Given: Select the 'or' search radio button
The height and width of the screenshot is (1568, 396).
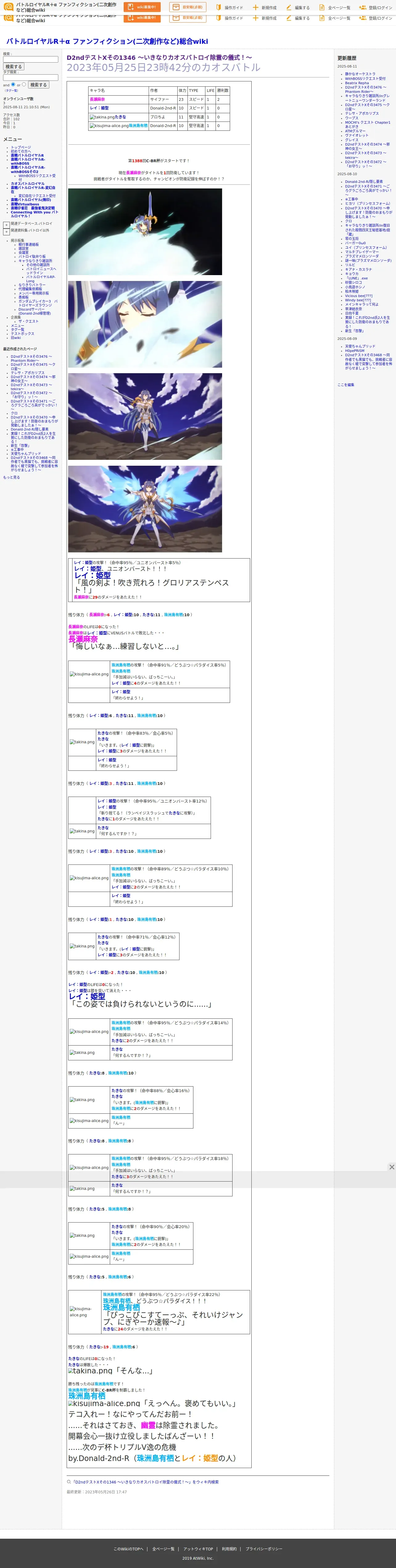Looking at the screenshot, I should tap(24, 85).
